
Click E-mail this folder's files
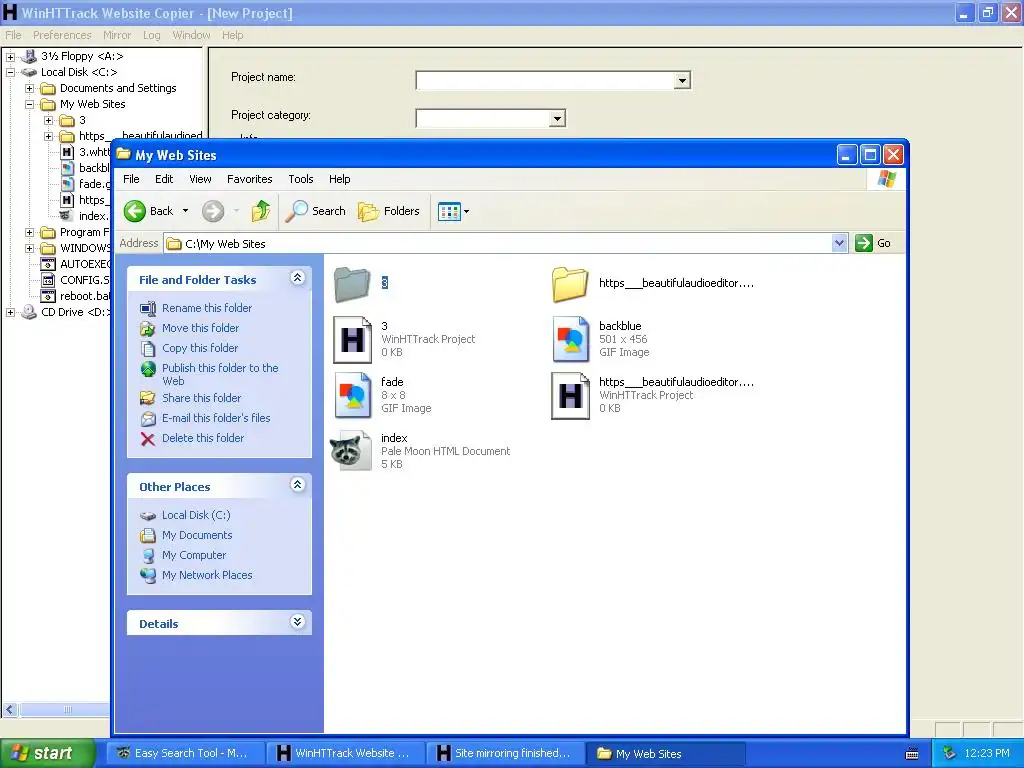pos(216,418)
